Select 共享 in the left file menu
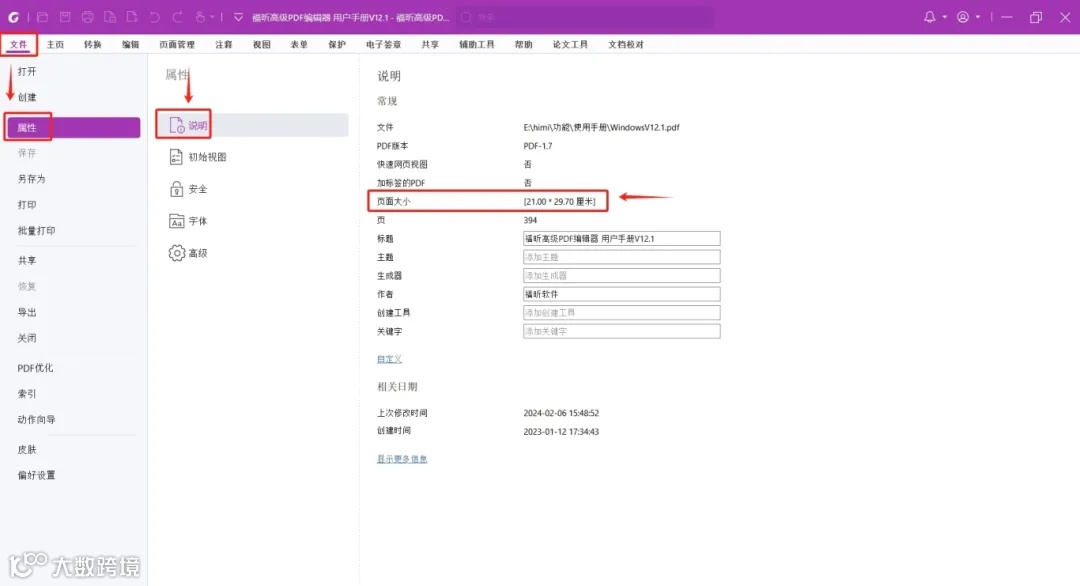Image resolution: width=1080 pixels, height=586 pixels. pos(27,260)
